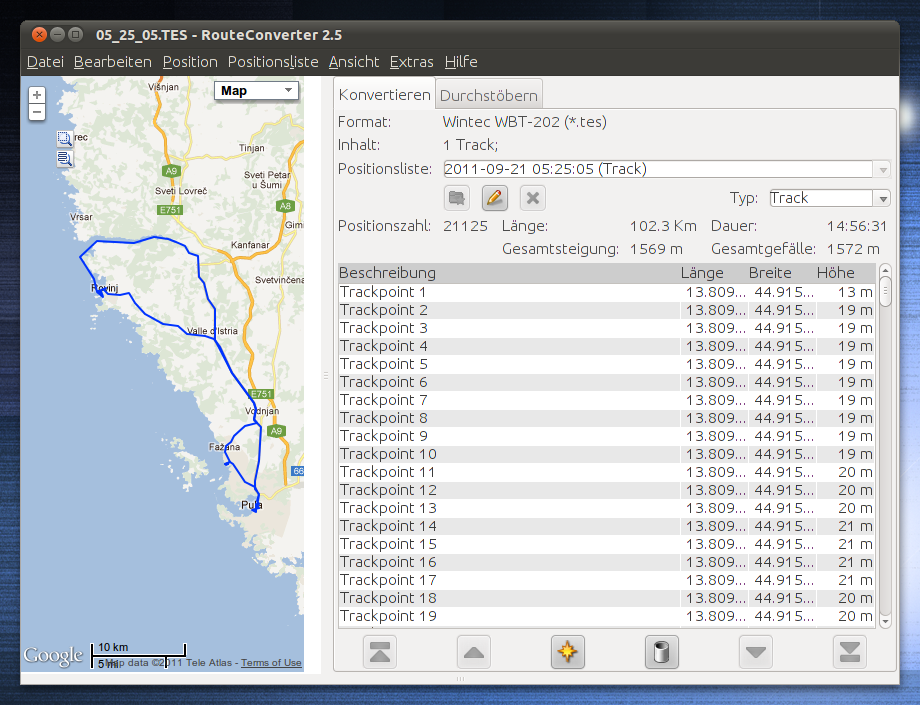920x705 pixels.
Task: Click the new position star icon
Action: 569,653
